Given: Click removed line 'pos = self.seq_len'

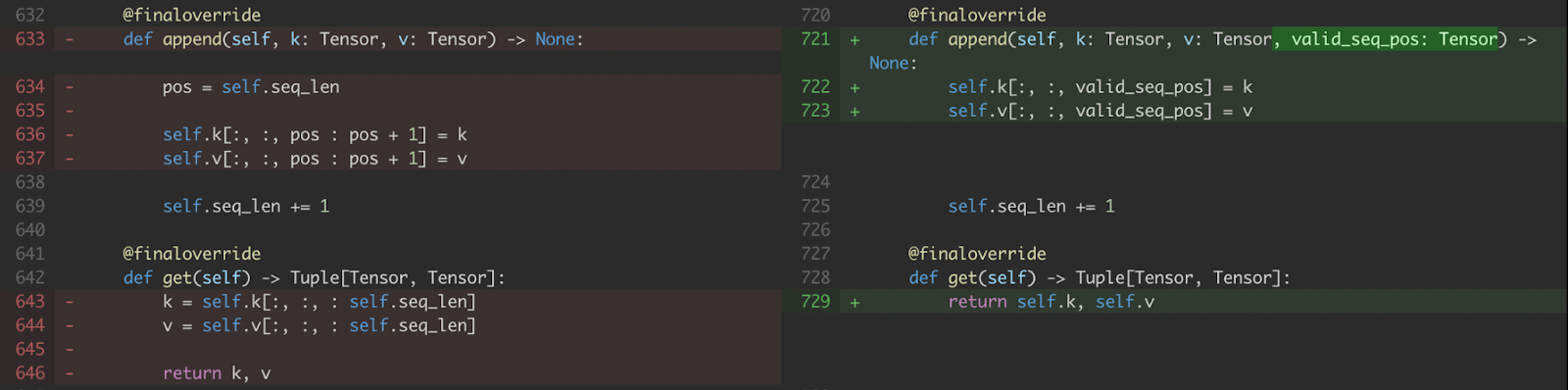Looking at the screenshot, I should [x=251, y=87].
